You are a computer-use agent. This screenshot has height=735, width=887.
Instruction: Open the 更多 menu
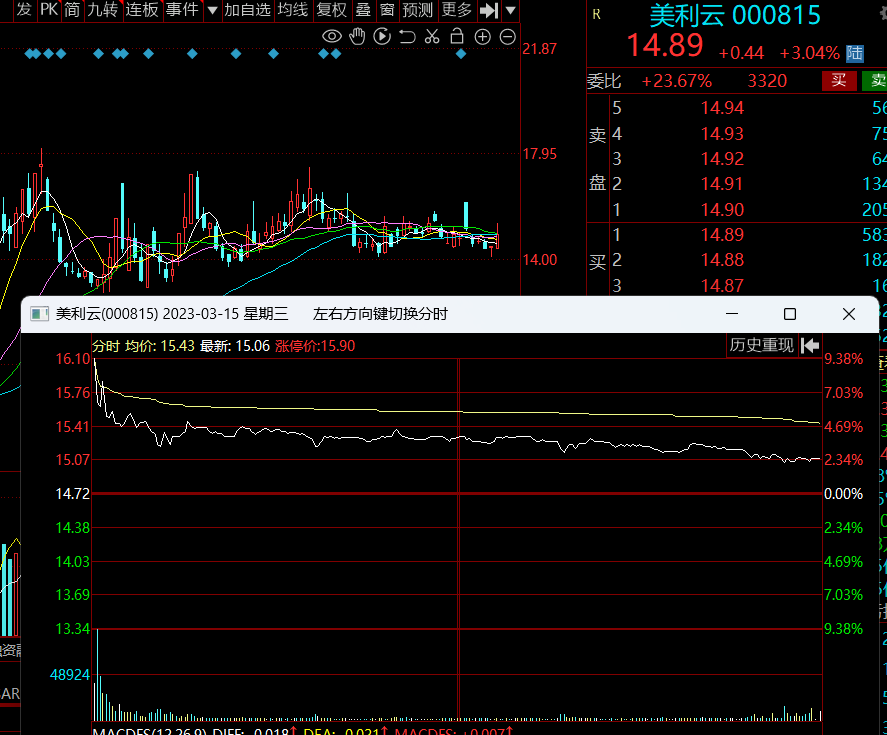point(456,10)
